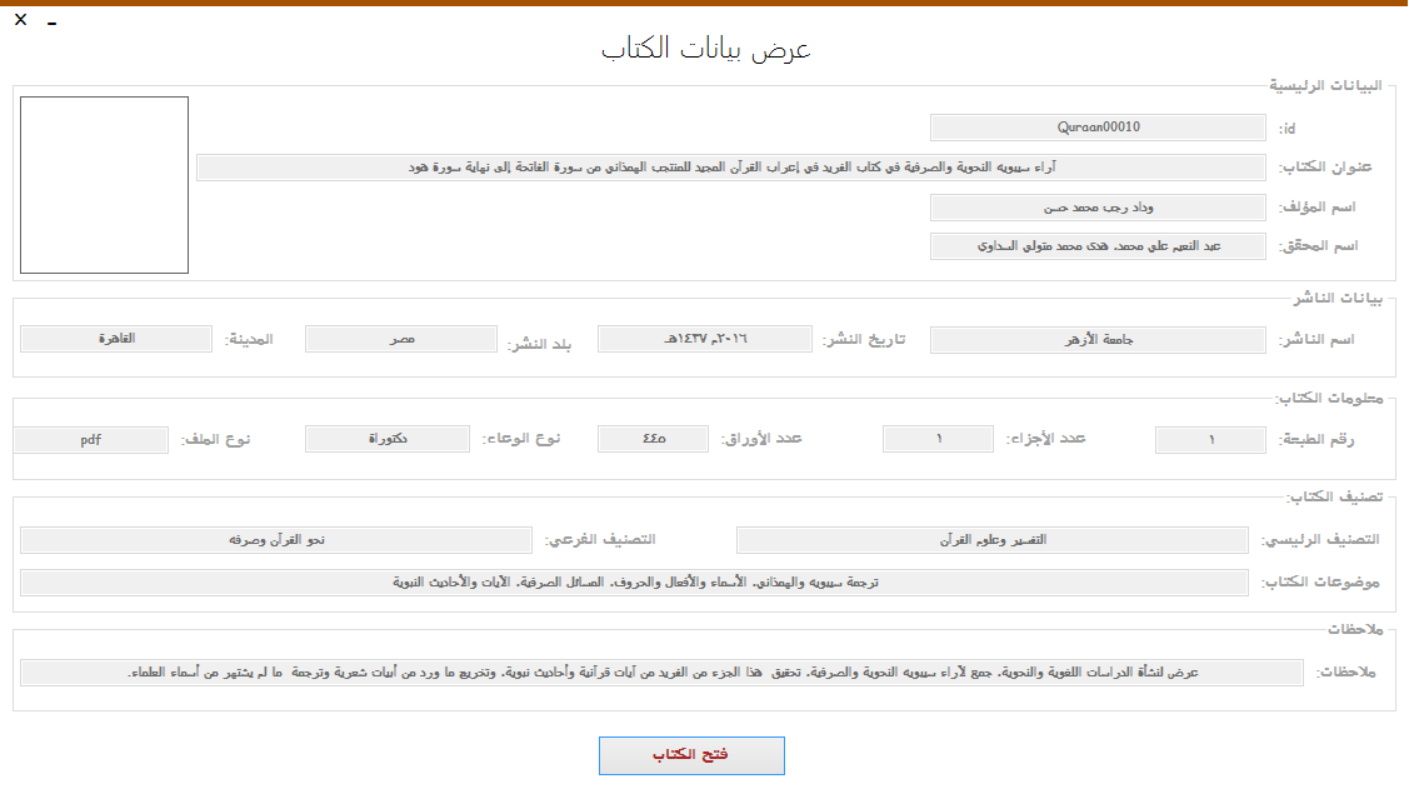Select the التصنيف الفرعي field نحو القرآن وصرفه

[x=277, y=539]
